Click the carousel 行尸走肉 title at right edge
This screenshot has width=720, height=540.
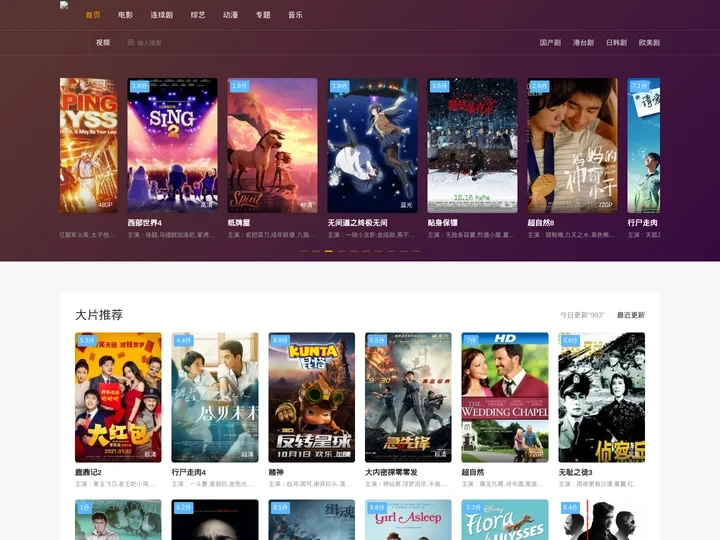pyautogui.click(x=642, y=223)
